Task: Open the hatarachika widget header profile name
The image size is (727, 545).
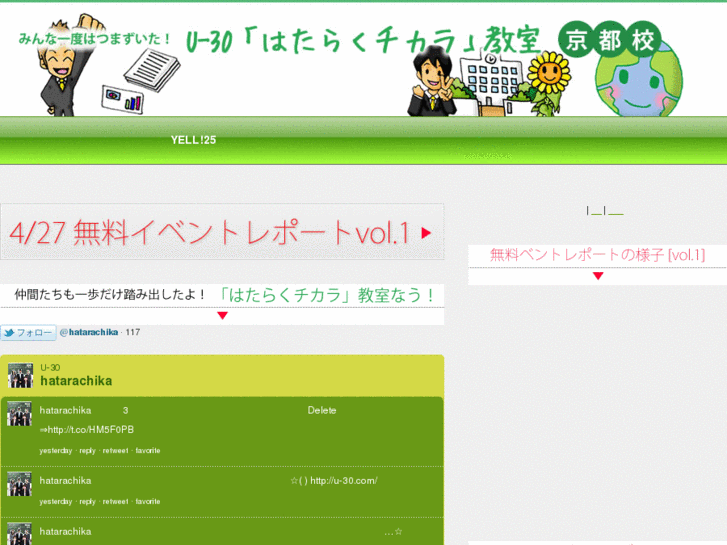Action: tap(76, 381)
